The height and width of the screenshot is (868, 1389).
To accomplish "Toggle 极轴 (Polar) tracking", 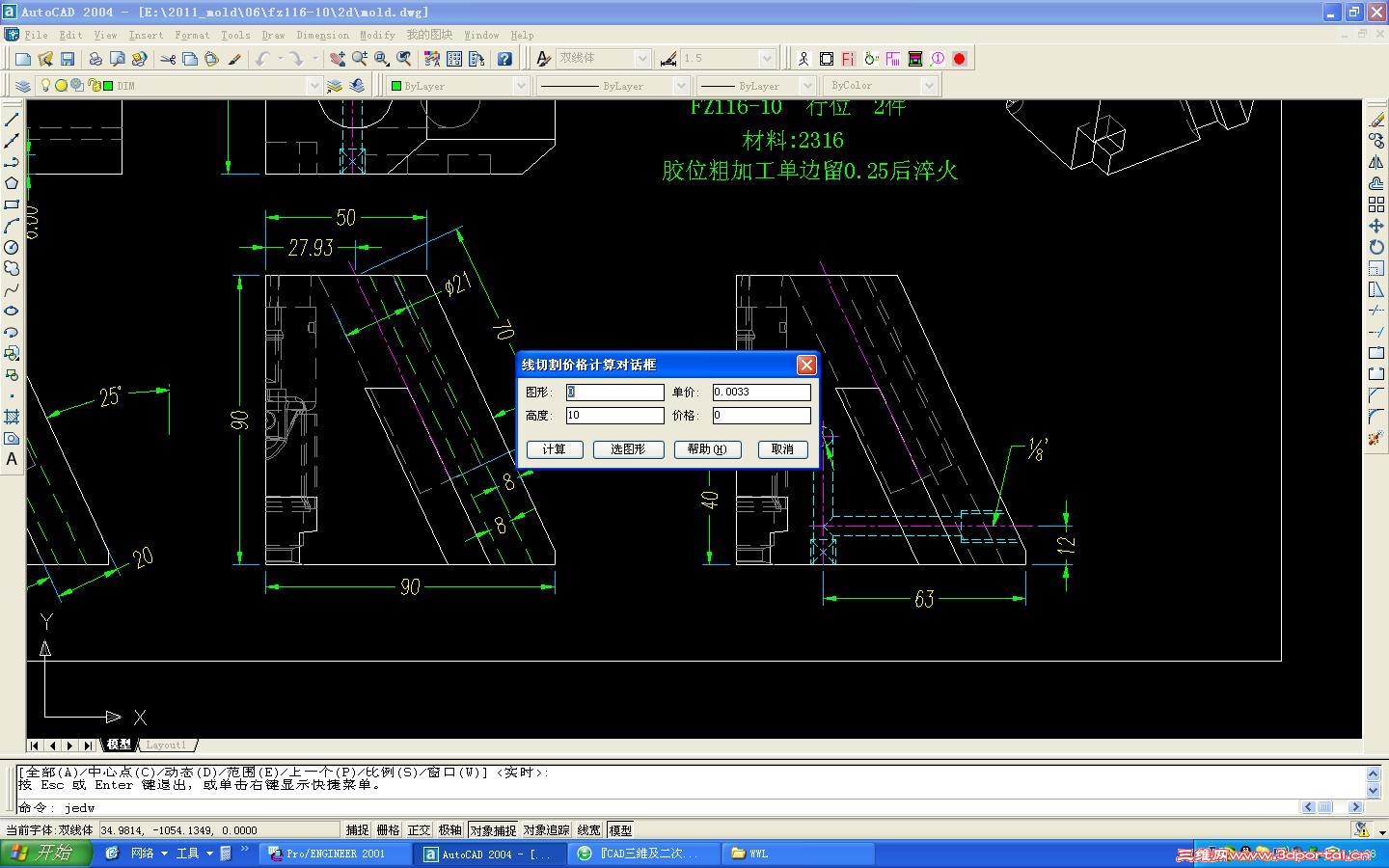I will [x=450, y=830].
